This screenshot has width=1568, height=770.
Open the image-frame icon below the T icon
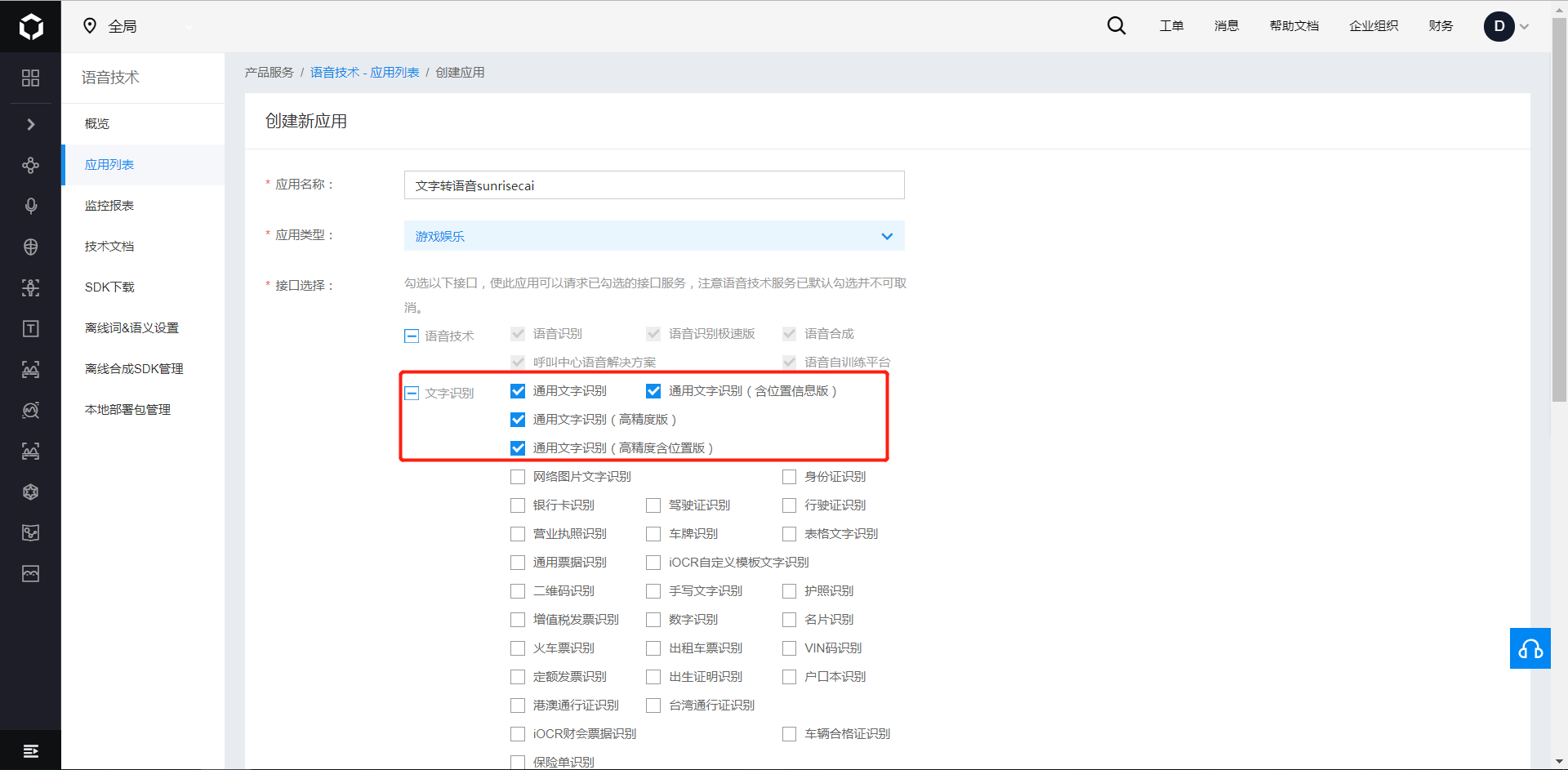(30, 369)
